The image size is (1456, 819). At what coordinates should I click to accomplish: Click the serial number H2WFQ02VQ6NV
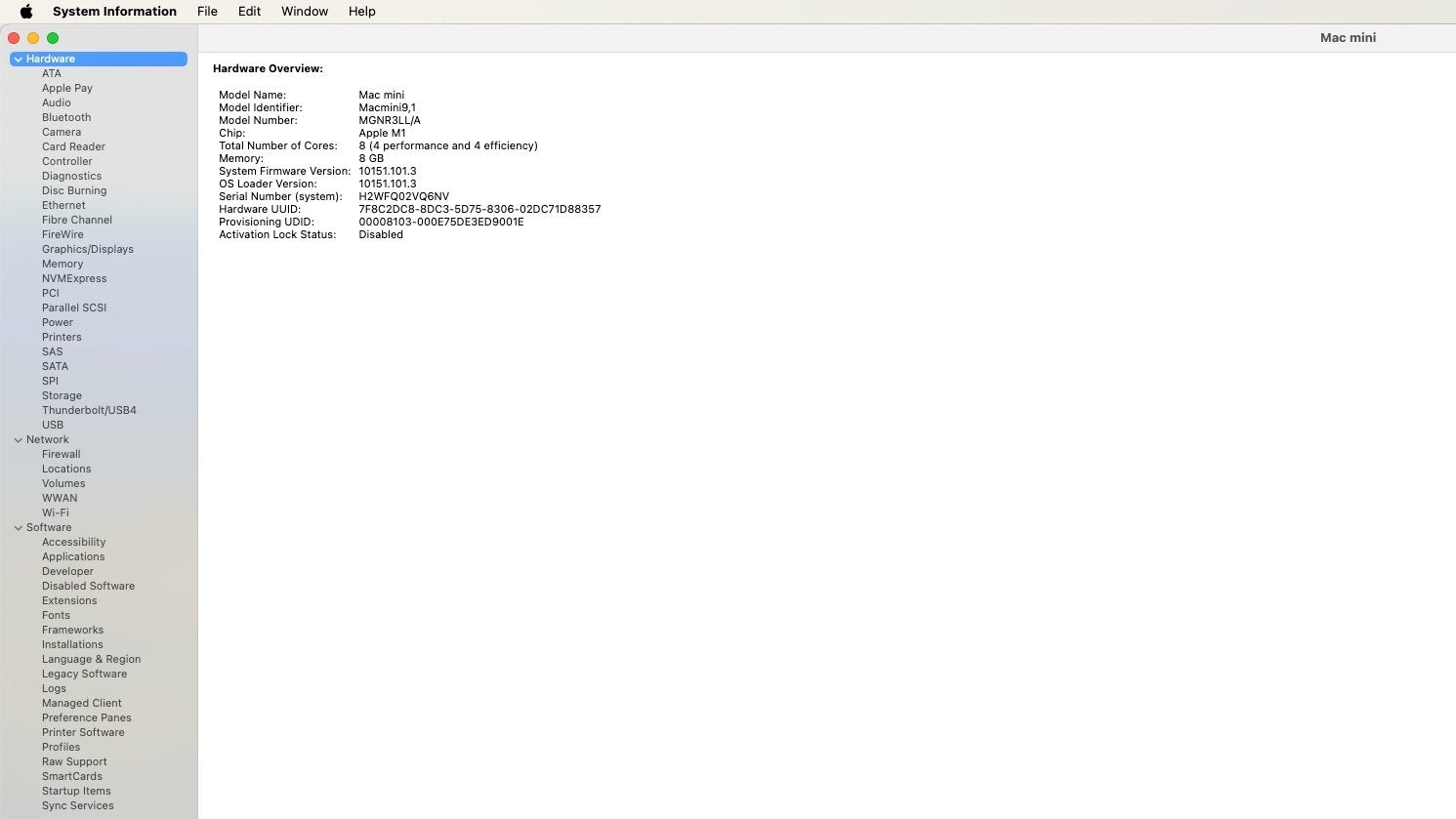pyautogui.click(x=403, y=197)
